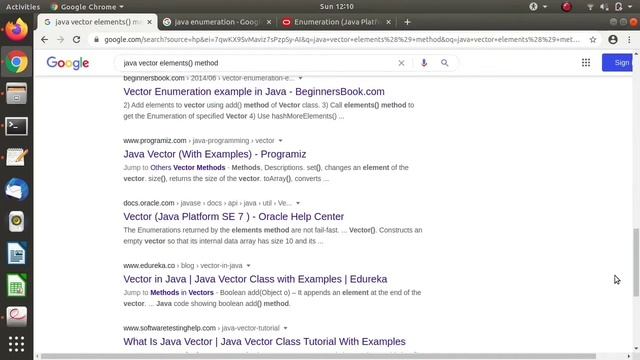Open Vector Enumeration example in Java result

coord(254,91)
